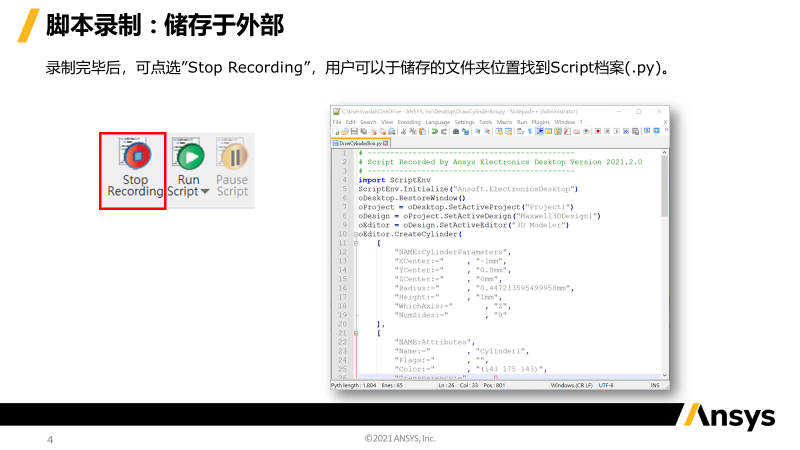This screenshot has width=800, height=450.
Task: Click the Zoom Out magnifier icon
Action: (x=487, y=132)
